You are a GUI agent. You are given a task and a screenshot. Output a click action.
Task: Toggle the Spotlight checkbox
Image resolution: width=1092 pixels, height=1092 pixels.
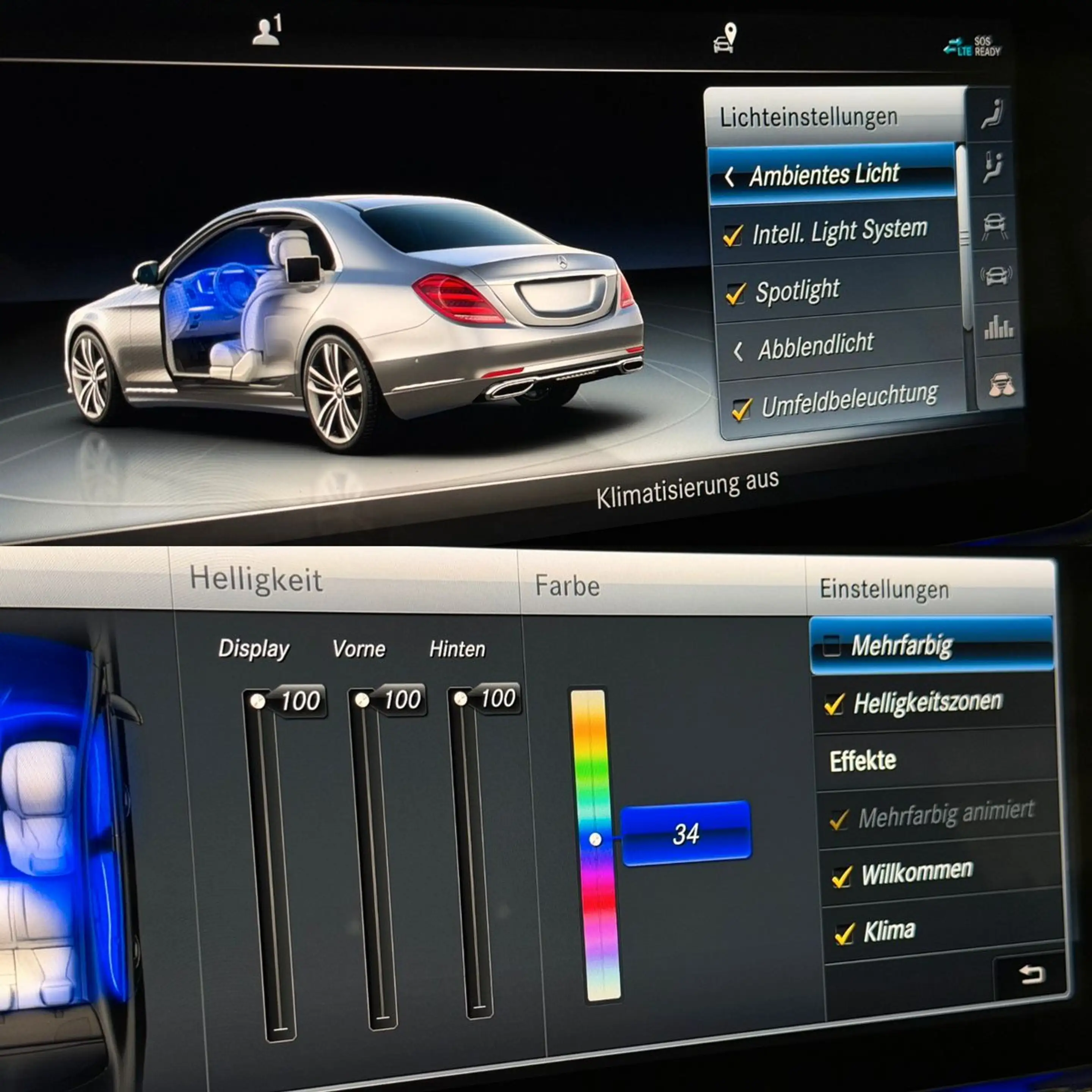(x=736, y=293)
